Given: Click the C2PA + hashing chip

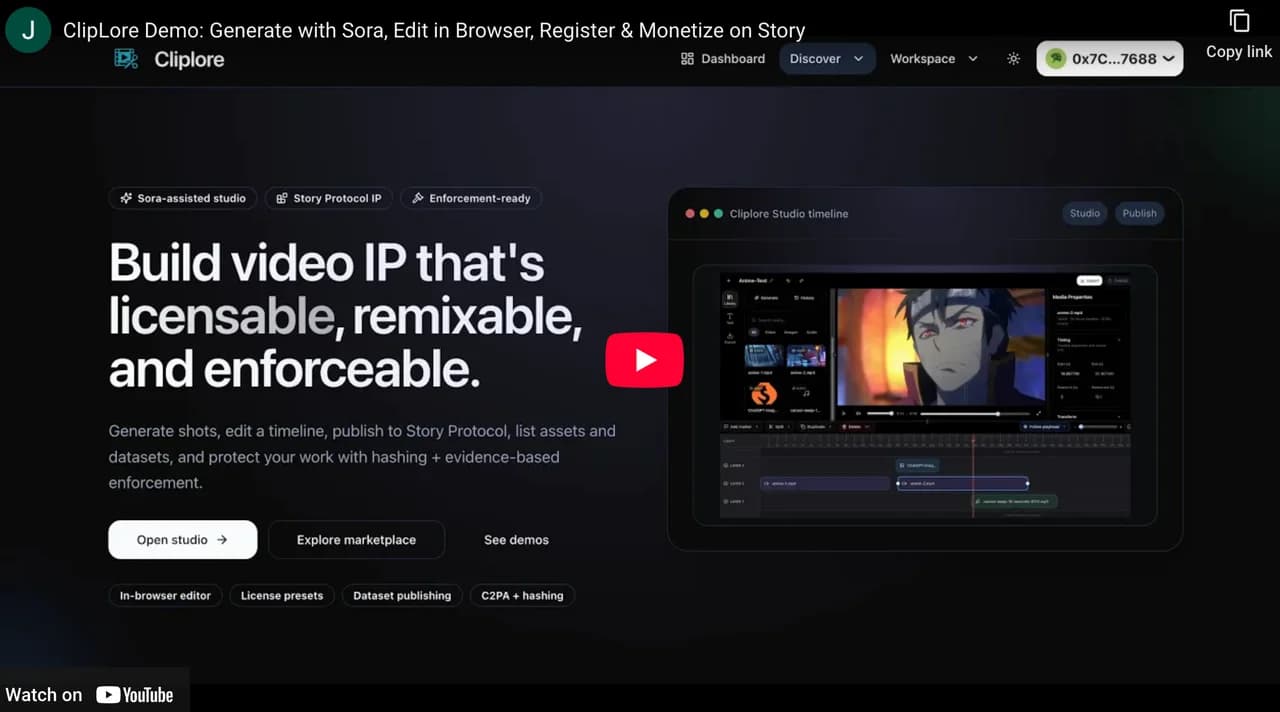Looking at the screenshot, I should tap(522, 595).
